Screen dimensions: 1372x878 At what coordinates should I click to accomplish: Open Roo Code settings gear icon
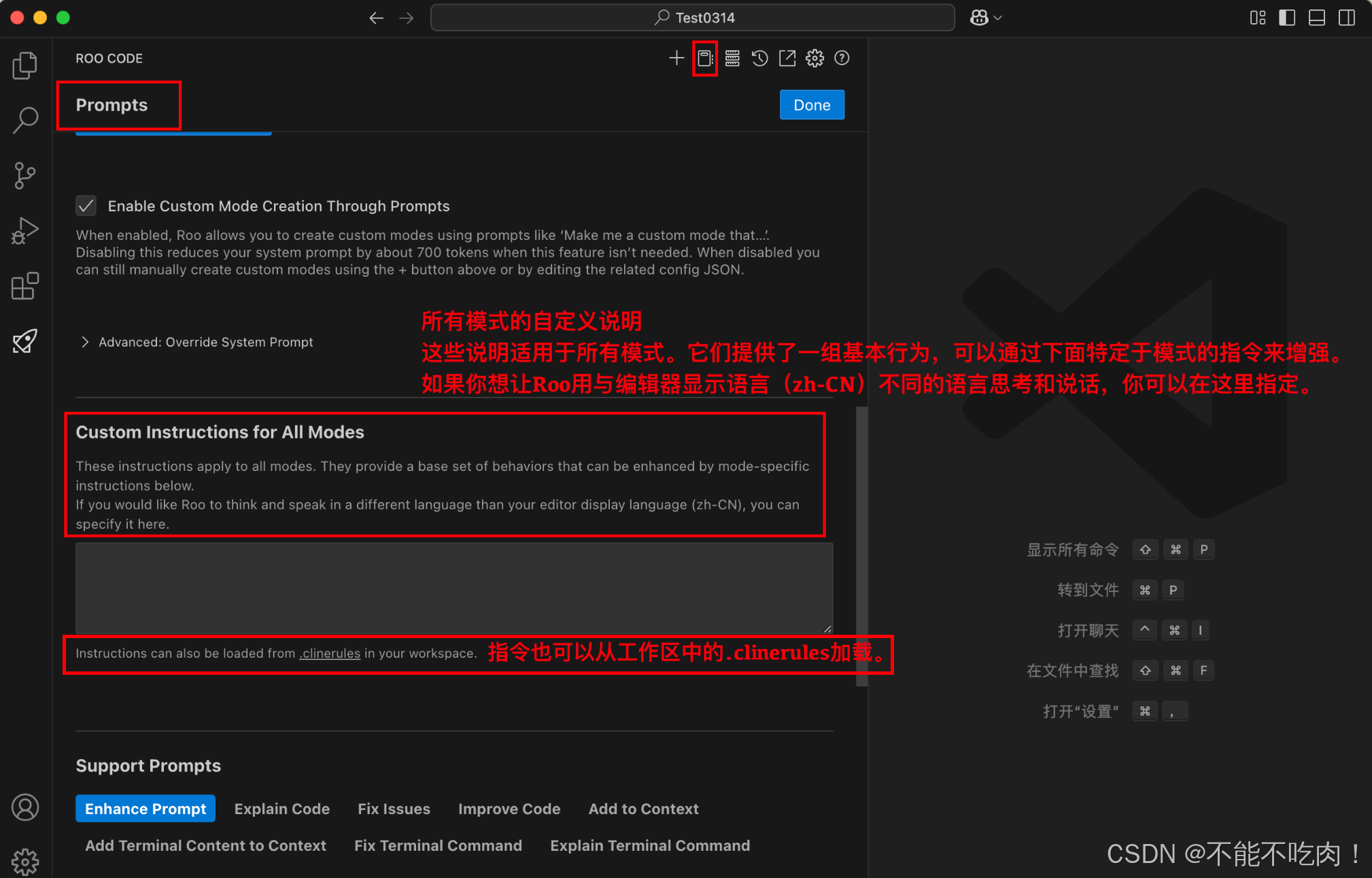(814, 58)
